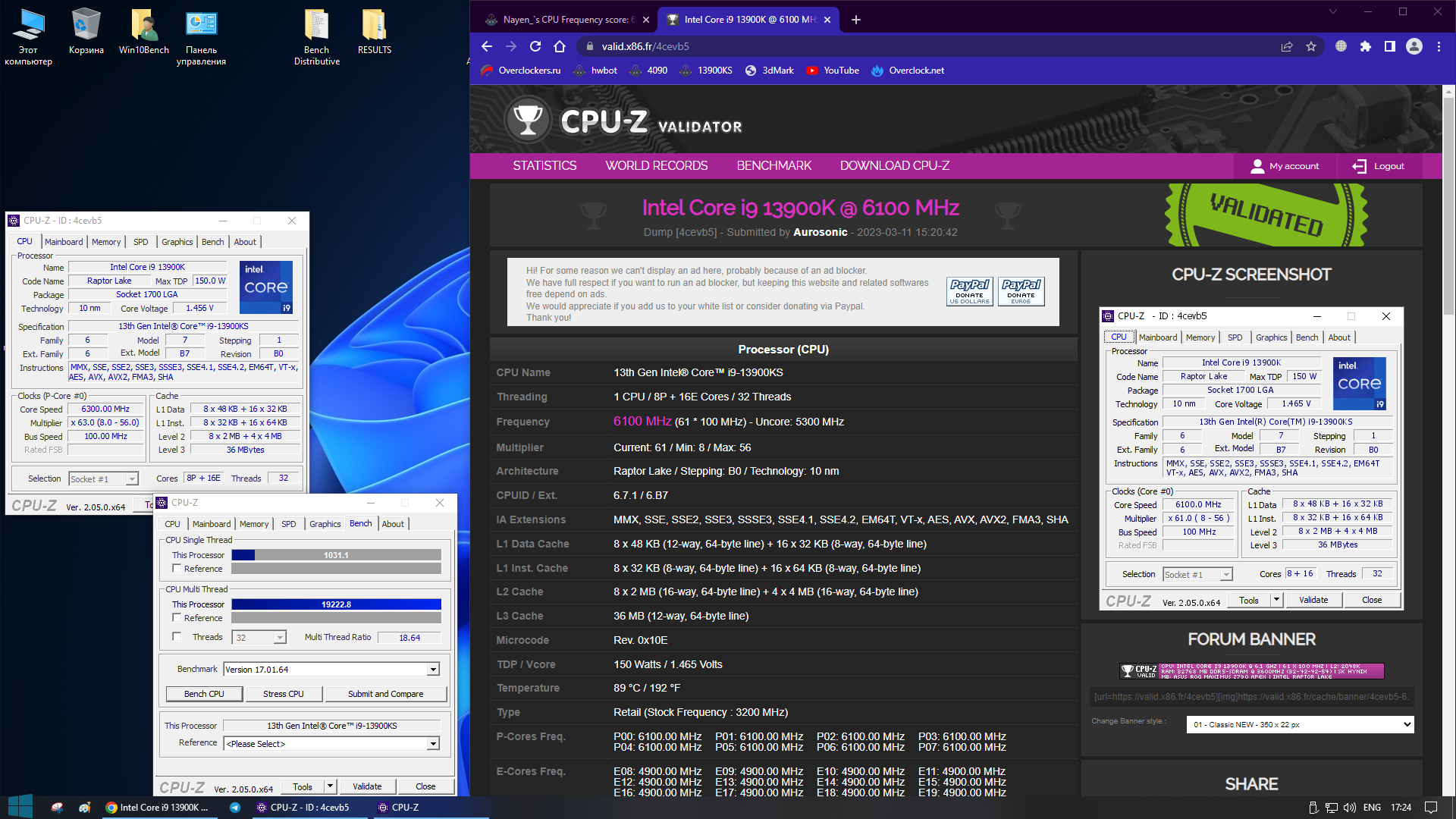Screen dimensions: 1456x819
Task: Open the Aurosonic submitter link
Action: click(821, 232)
